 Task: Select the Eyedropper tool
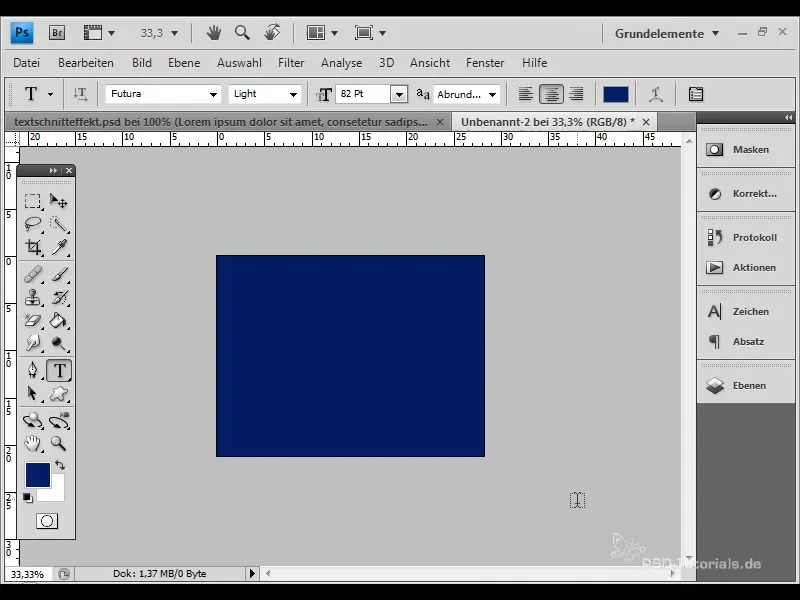click(x=59, y=247)
